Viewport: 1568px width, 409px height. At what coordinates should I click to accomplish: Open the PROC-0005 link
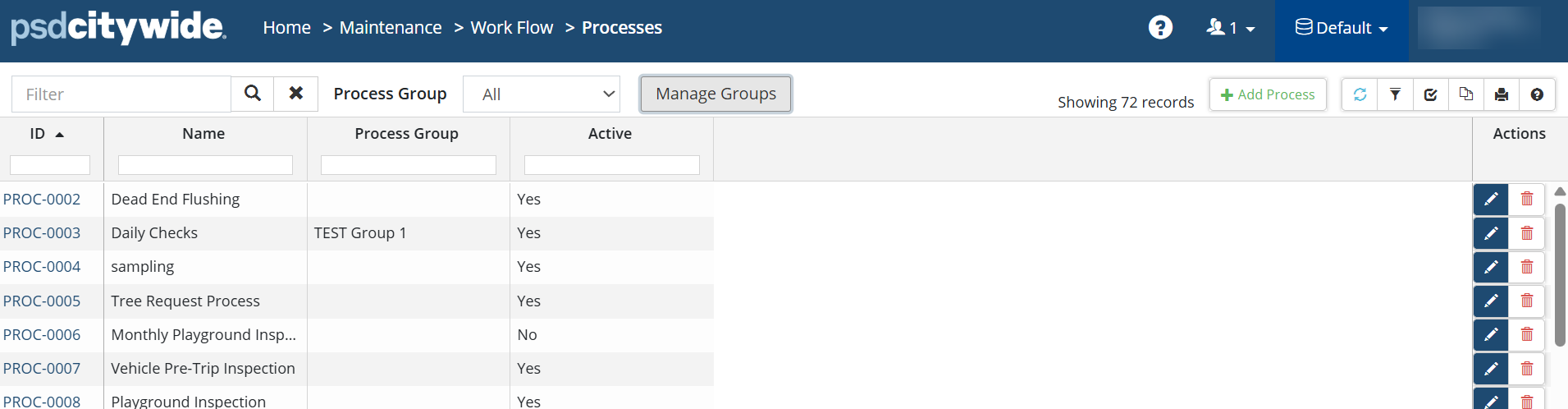tap(42, 301)
